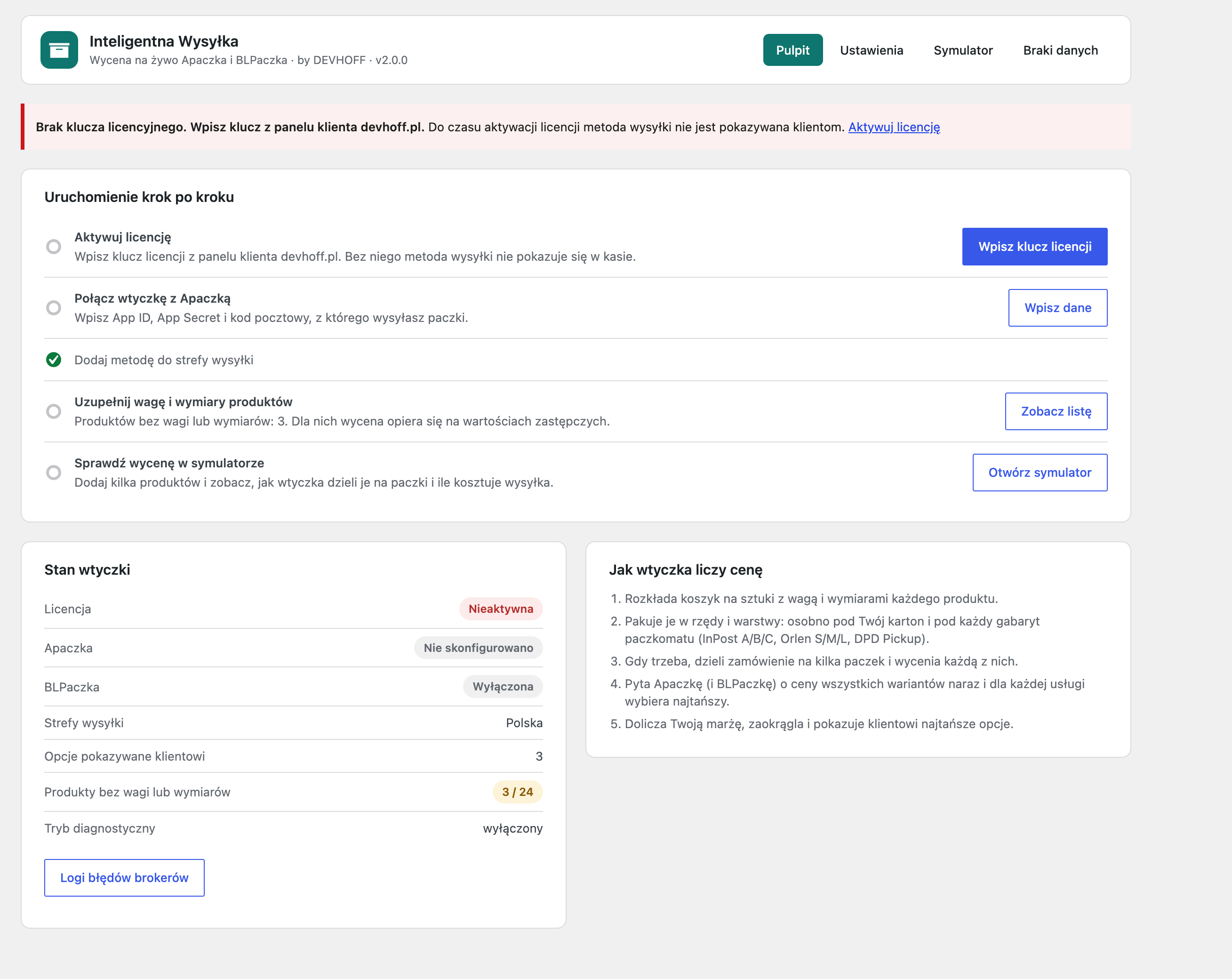Click the empty circle next to Połącz wtyczkę z Apaczką
The image size is (1232, 979).
54,307
